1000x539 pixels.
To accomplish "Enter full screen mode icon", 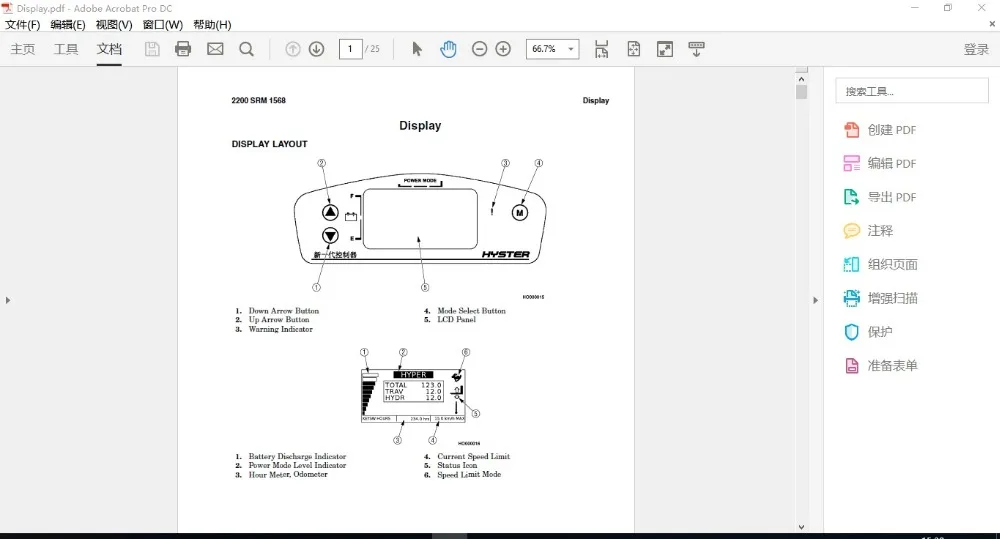I will 665,49.
